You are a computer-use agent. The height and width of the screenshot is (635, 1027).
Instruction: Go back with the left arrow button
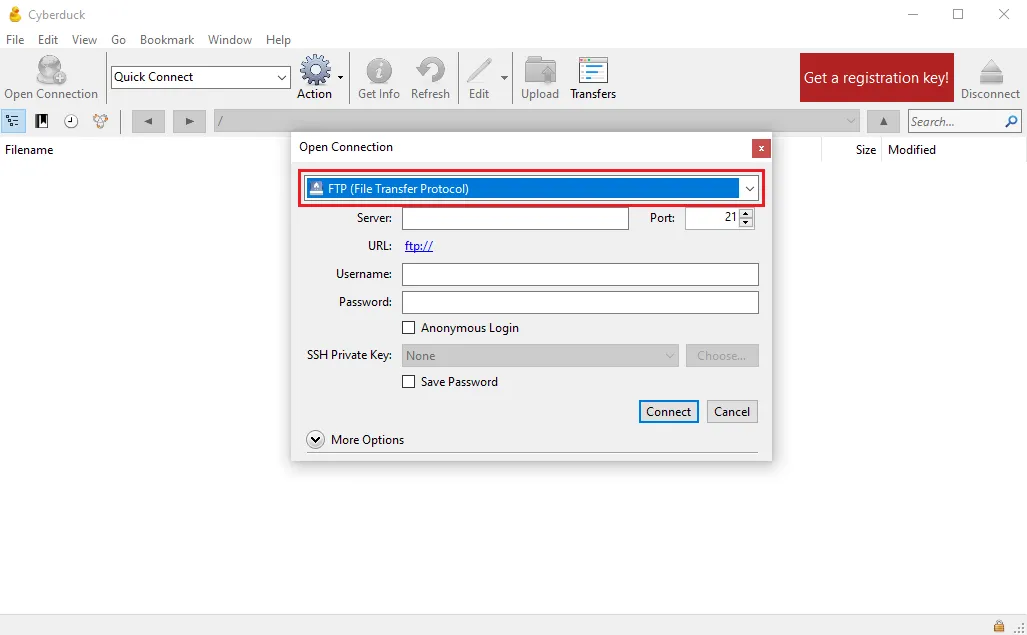click(x=148, y=121)
